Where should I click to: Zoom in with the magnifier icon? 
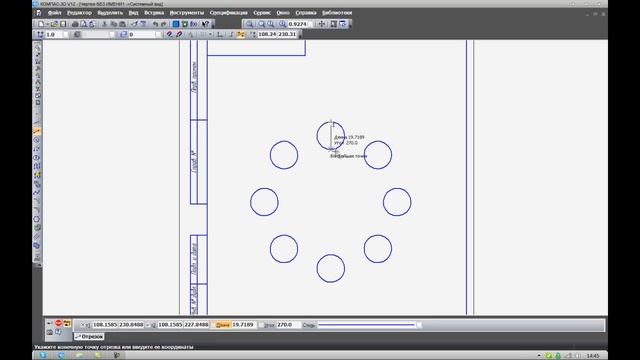point(262,24)
